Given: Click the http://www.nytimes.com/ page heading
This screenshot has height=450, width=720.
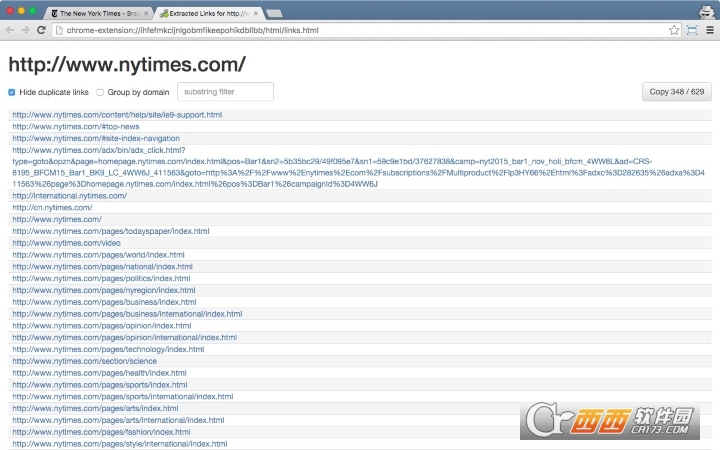Looking at the screenshot, I should pos(127,64).
